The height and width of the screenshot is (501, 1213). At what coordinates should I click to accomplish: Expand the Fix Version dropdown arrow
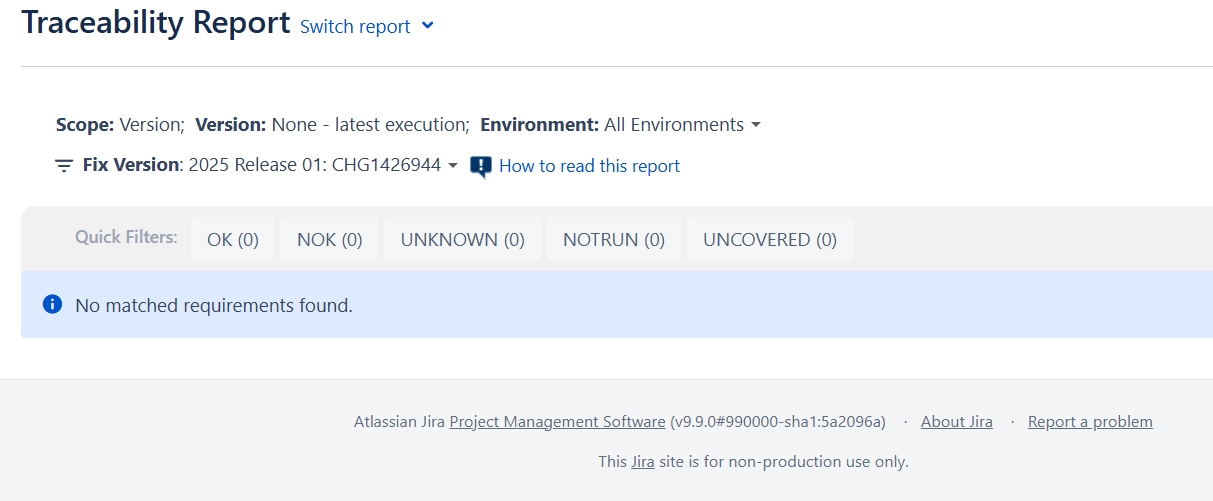coord(453,166)
